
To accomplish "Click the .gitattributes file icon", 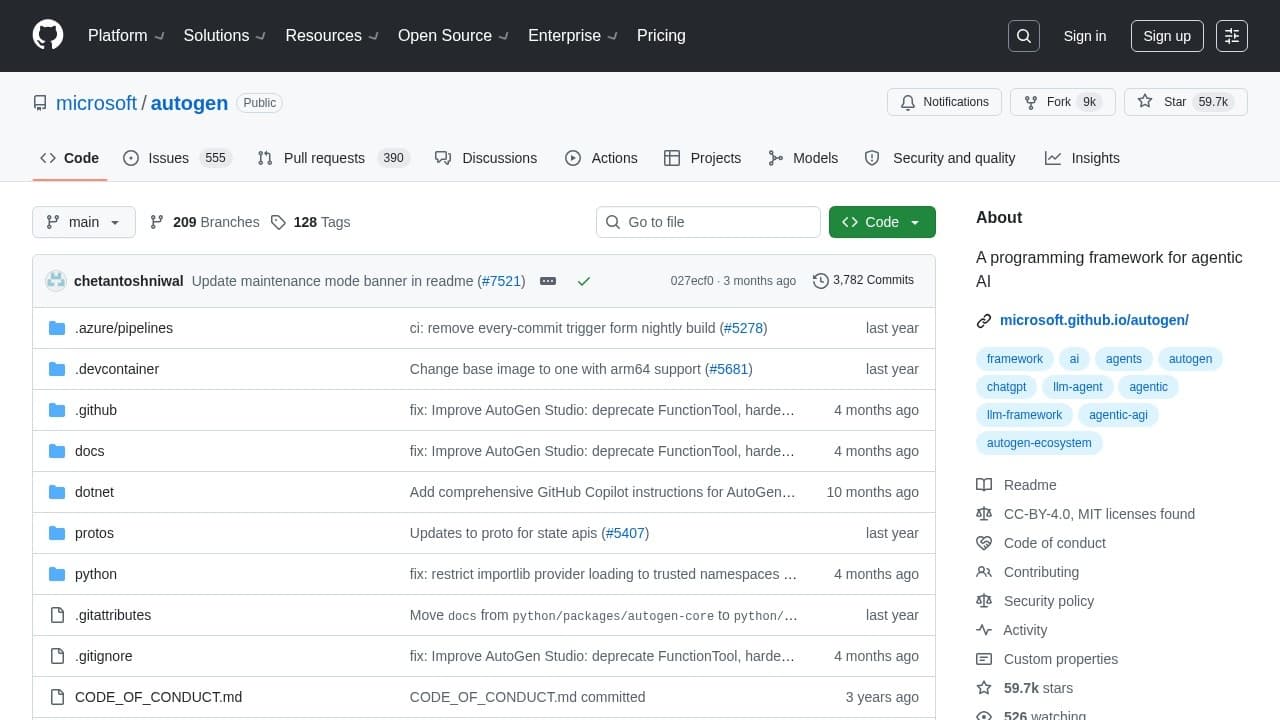I will (57, 615).
